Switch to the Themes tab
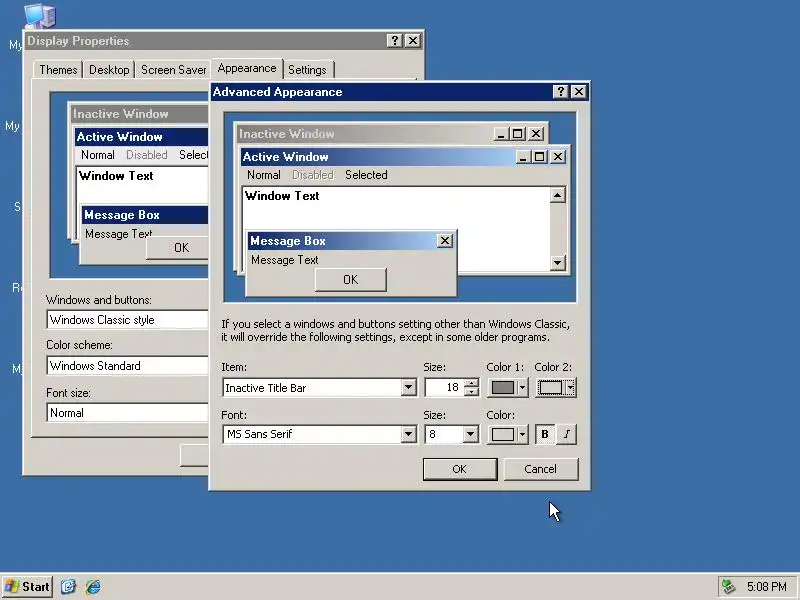Screen dimensions: 800x600 [58, 70]
